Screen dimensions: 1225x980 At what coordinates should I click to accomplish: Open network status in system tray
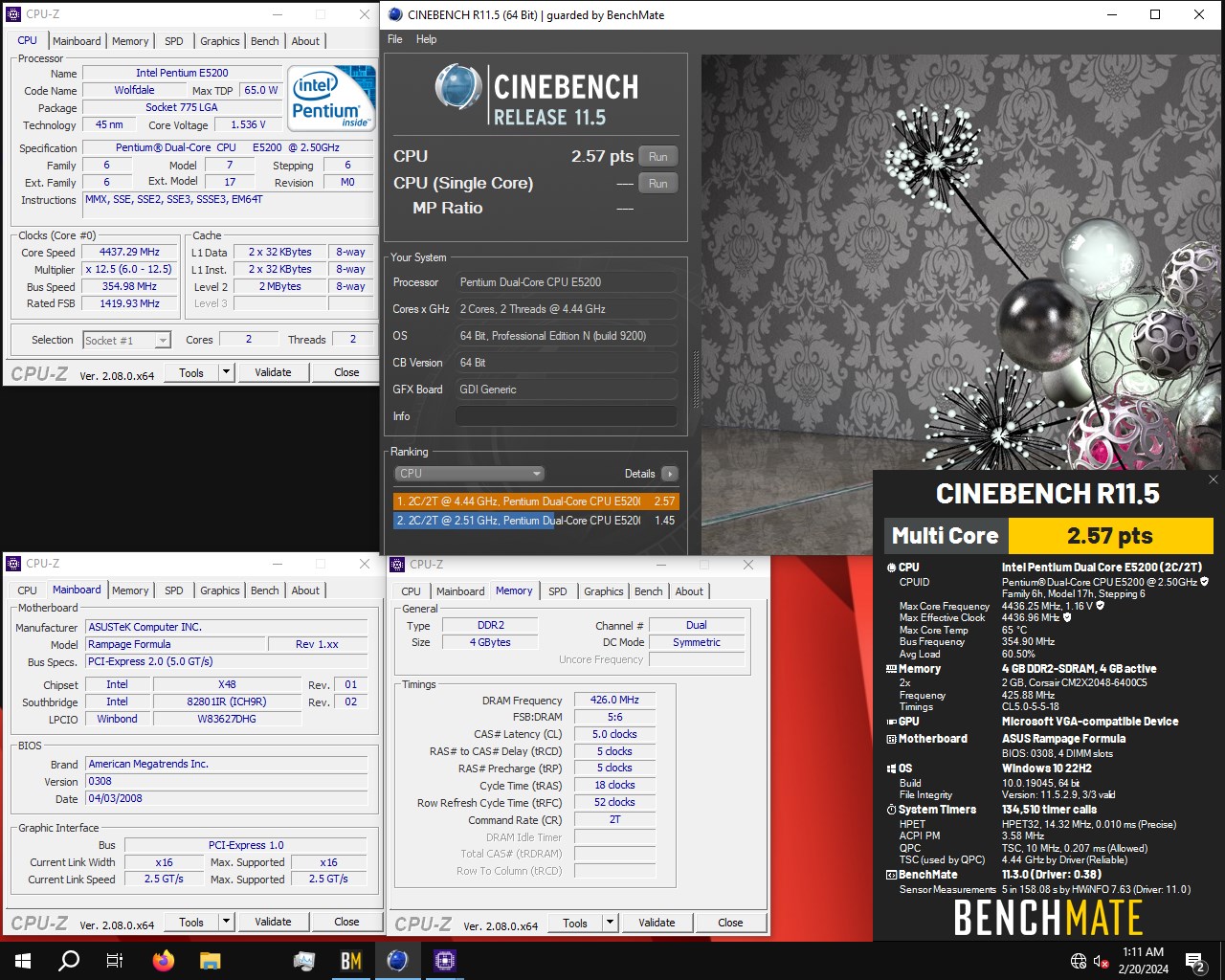pos(1079,961)
